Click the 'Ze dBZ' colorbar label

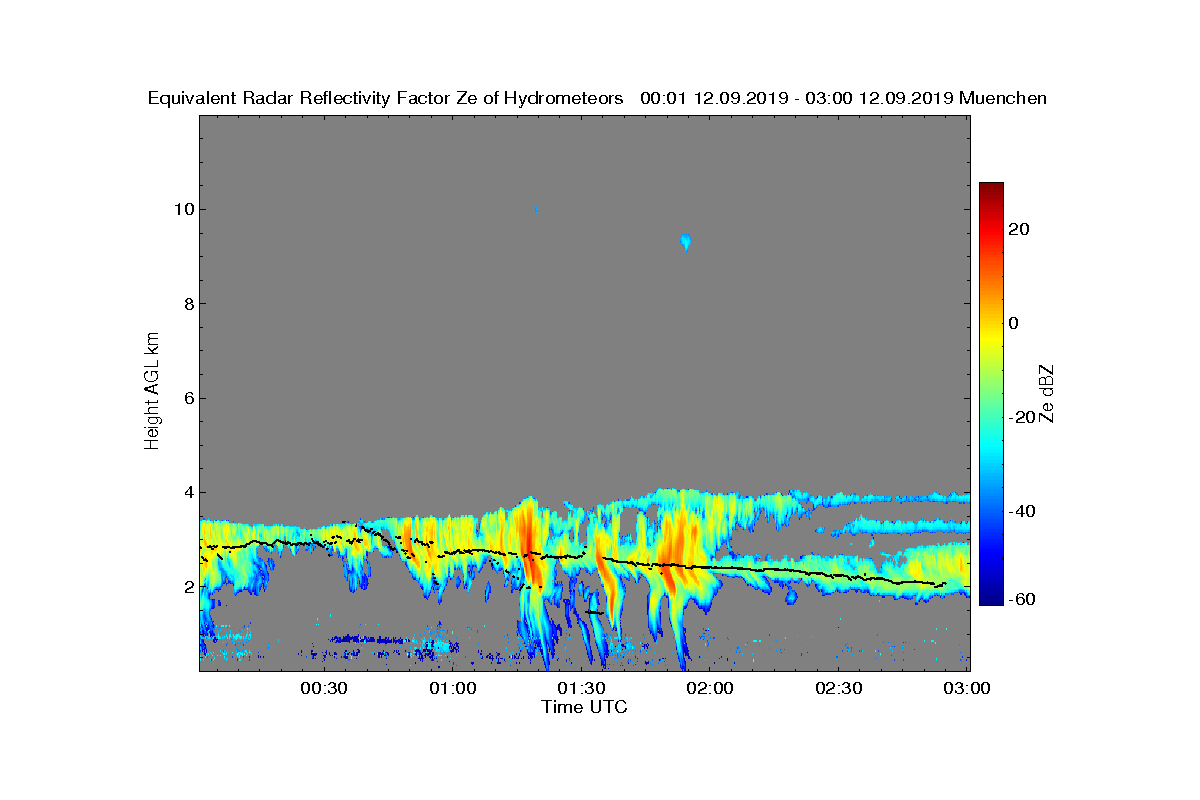(x=1046, y=393)
